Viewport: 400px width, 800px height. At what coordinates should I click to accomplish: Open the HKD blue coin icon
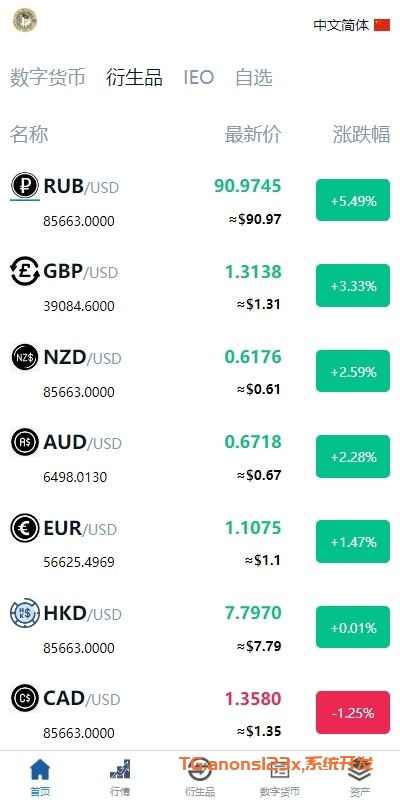(24, 613)
